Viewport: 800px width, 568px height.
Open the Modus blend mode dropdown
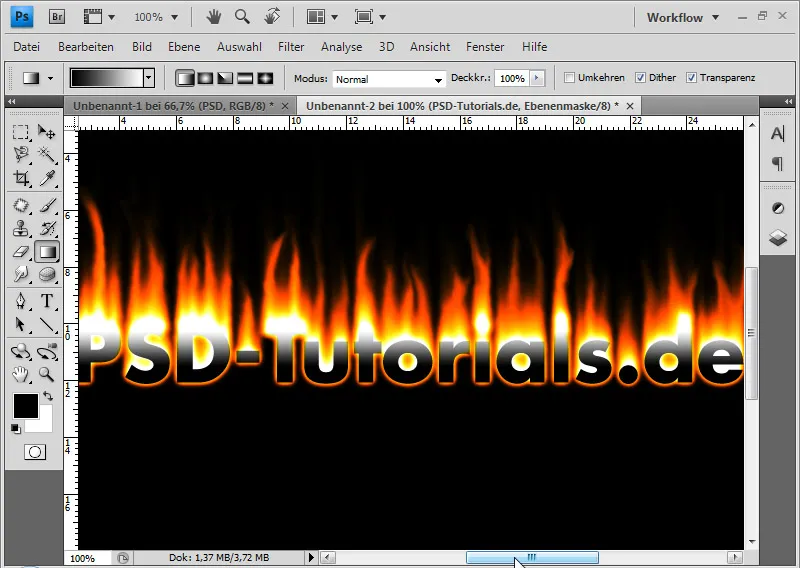pyautogui.click(x=388, y=79)
